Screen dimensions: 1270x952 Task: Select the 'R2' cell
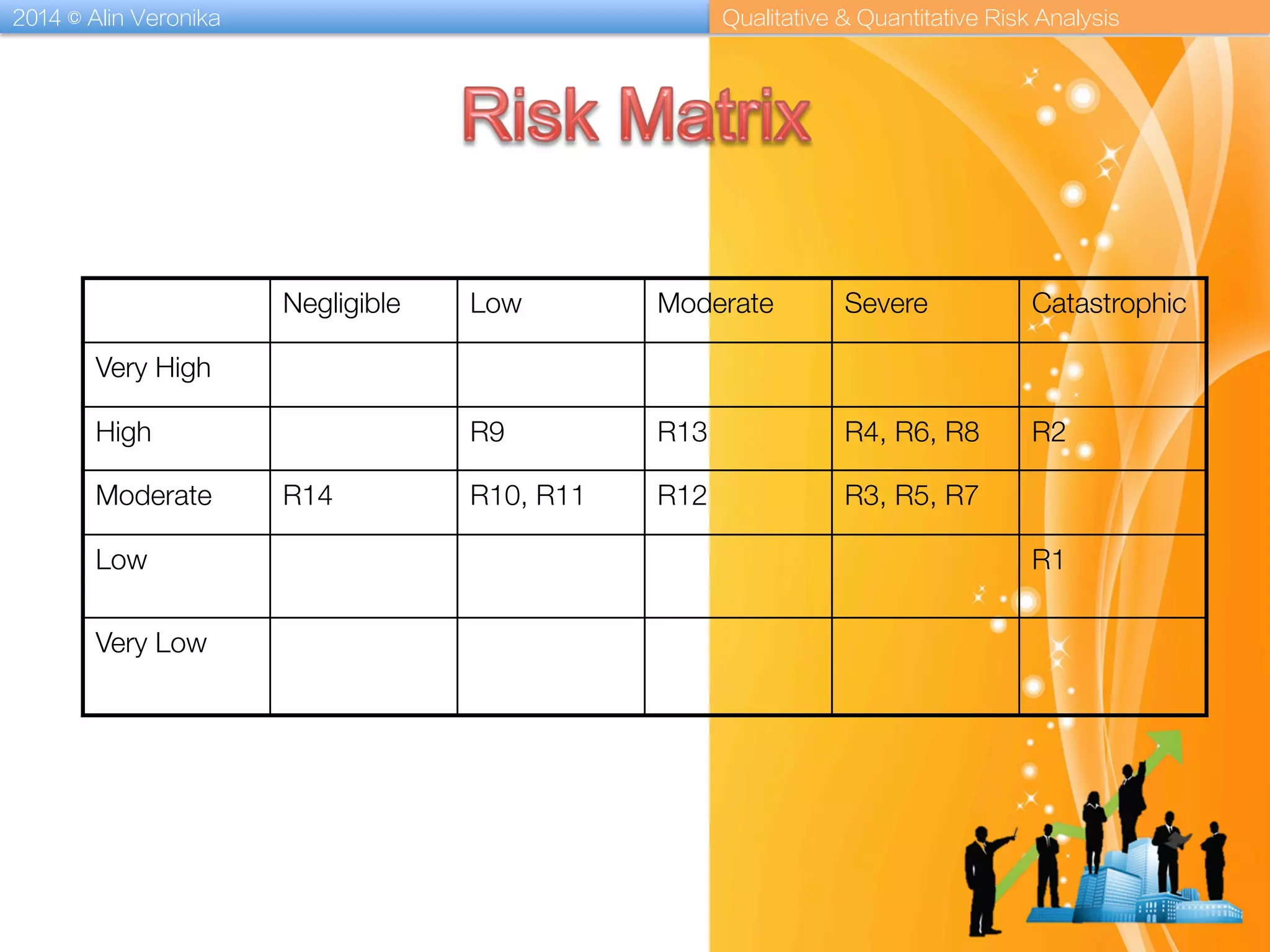1112,438
